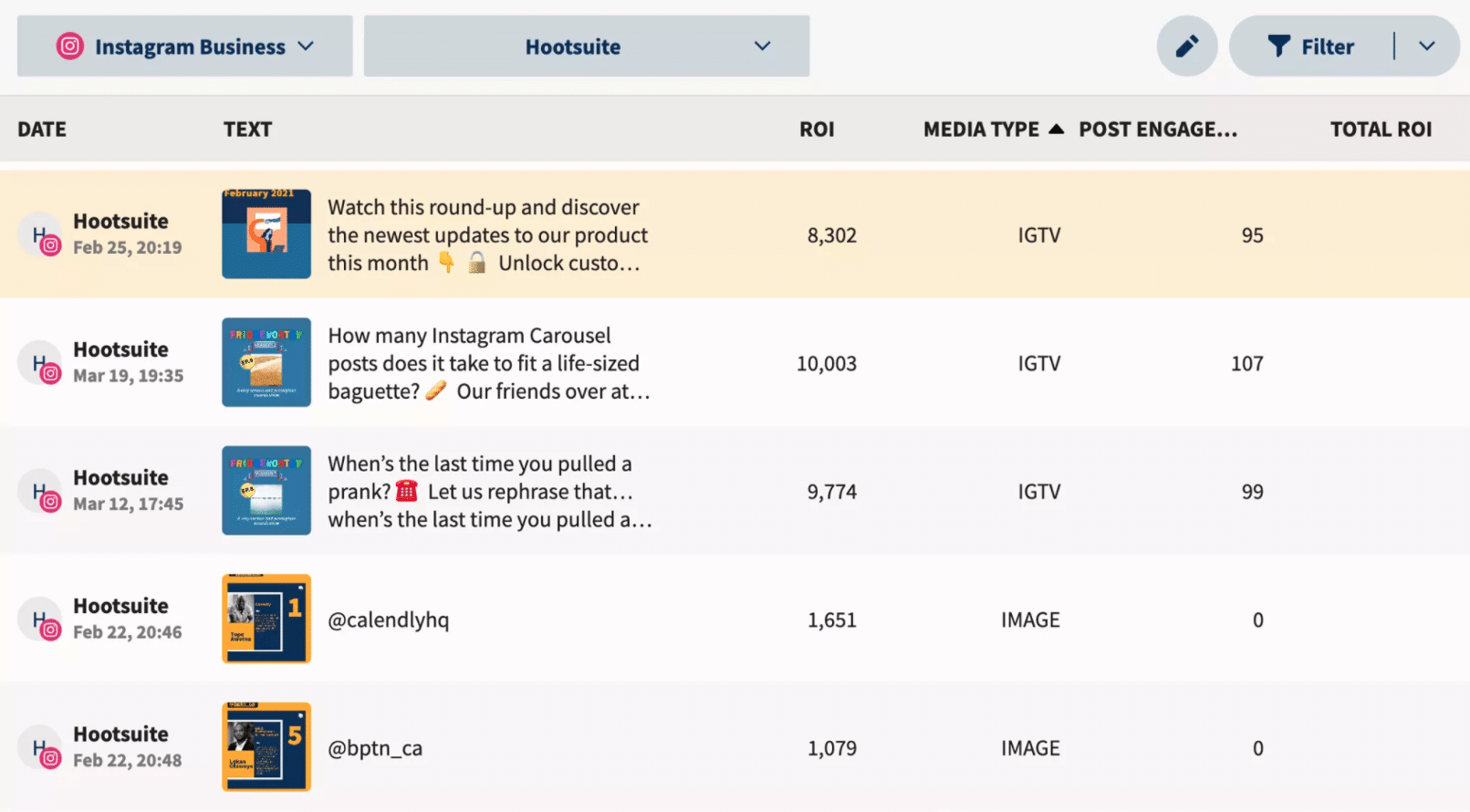Click the Hootsuite avatar icon for Mar 19, 19:35
This screenshot has width=1470, height=812.
40,363
